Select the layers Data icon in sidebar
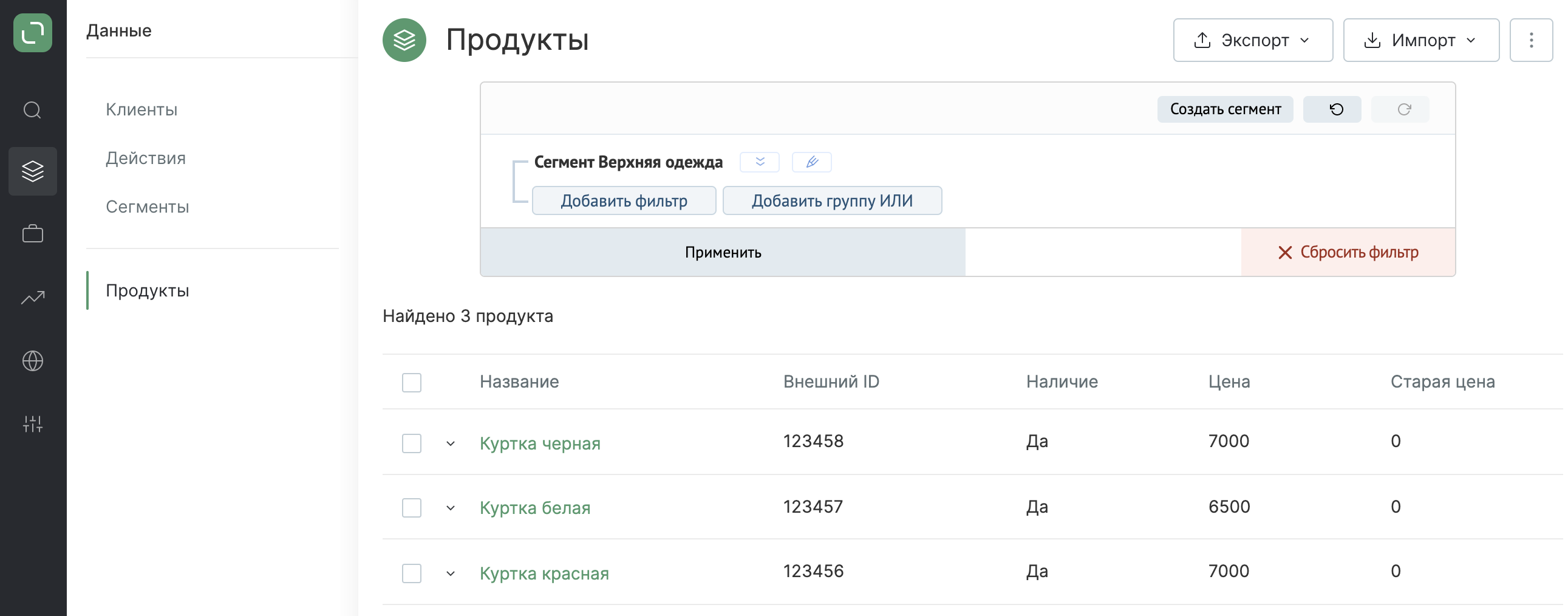 tap(33, 171)
